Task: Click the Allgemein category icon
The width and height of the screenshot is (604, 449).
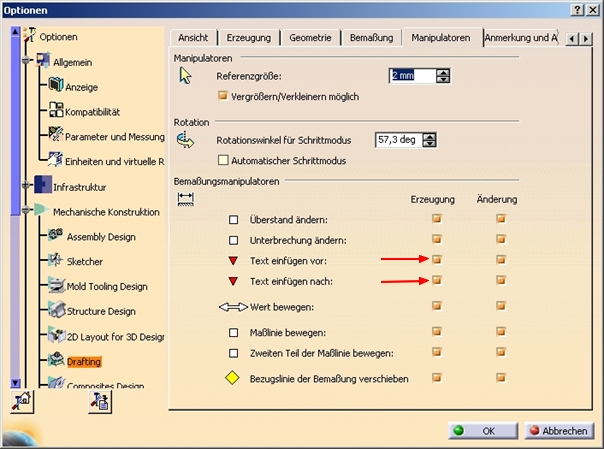Action: (x=43, y=60)
